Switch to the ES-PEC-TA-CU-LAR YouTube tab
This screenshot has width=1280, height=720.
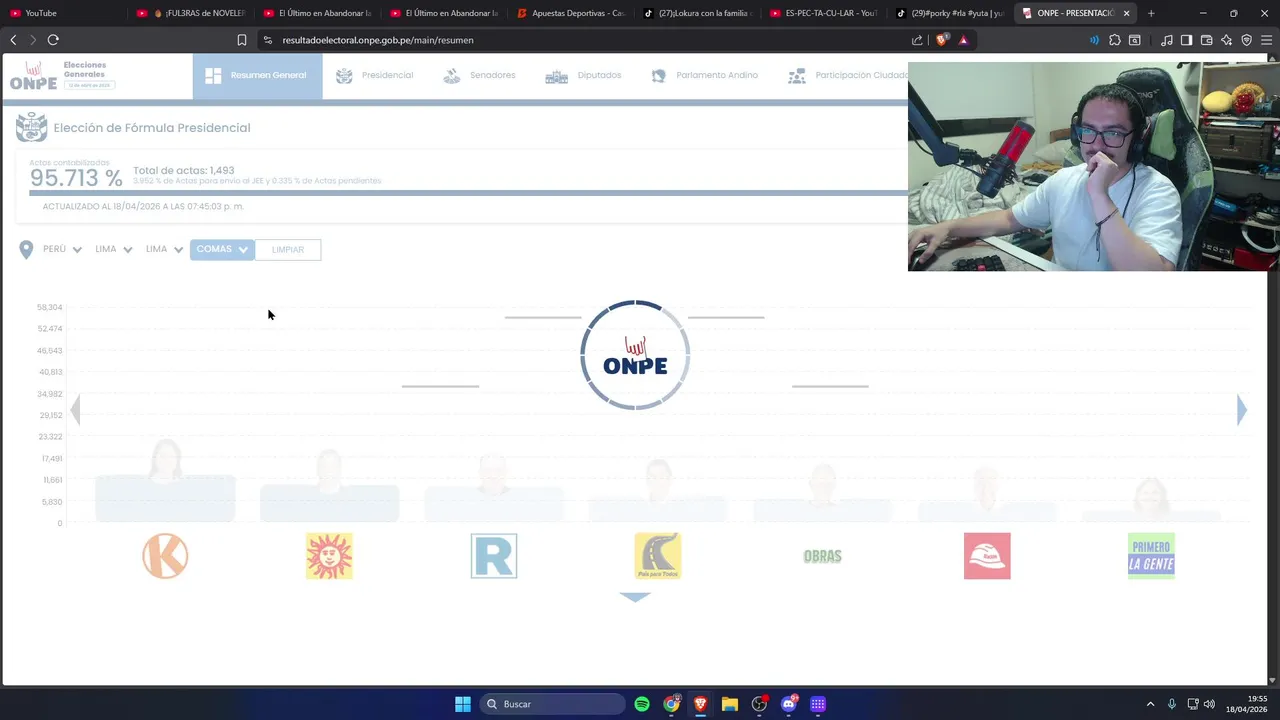click(824, 13)
